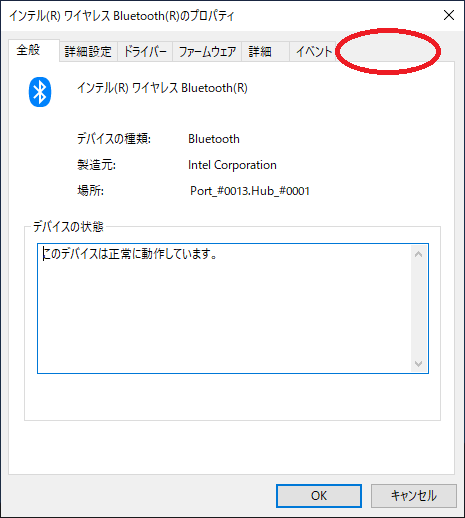Click the Bluetooth device type value
465x518 pixels.
(x=214, y=139)
